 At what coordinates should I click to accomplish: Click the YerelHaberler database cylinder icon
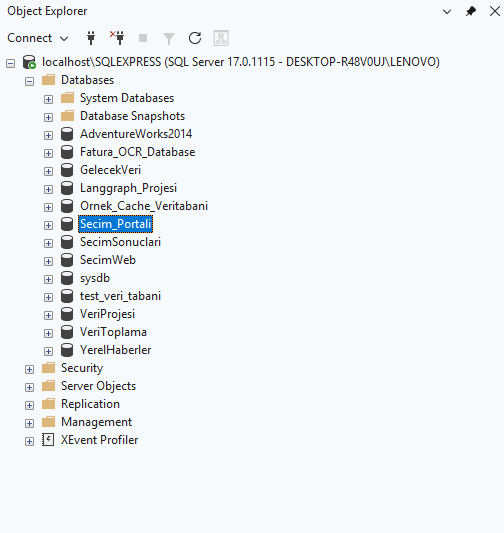pos(67,350)
